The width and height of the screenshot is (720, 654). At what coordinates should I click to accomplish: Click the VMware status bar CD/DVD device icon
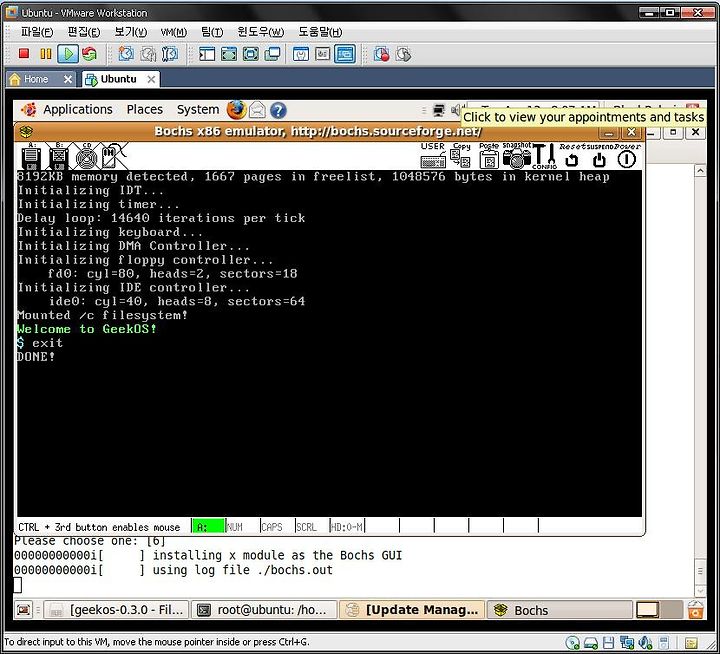point(572,643)
